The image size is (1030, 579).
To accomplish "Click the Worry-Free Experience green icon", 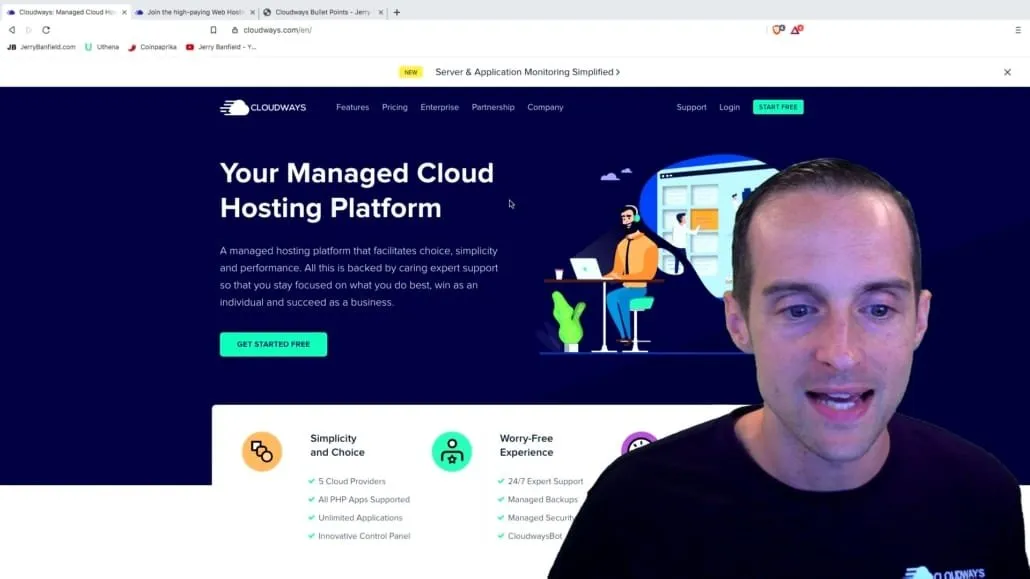I will pos(452,452).
